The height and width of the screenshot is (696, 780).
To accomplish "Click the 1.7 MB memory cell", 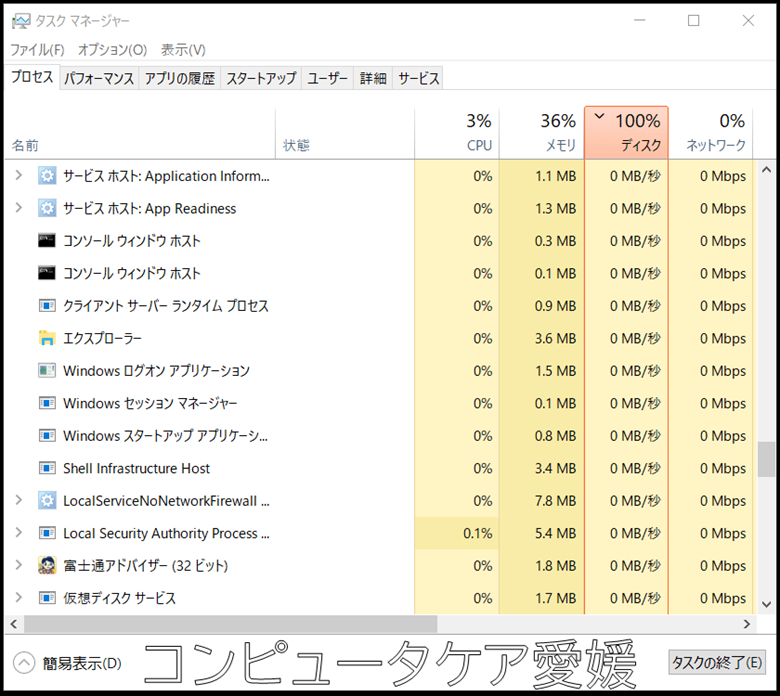I will pos(542,598).
